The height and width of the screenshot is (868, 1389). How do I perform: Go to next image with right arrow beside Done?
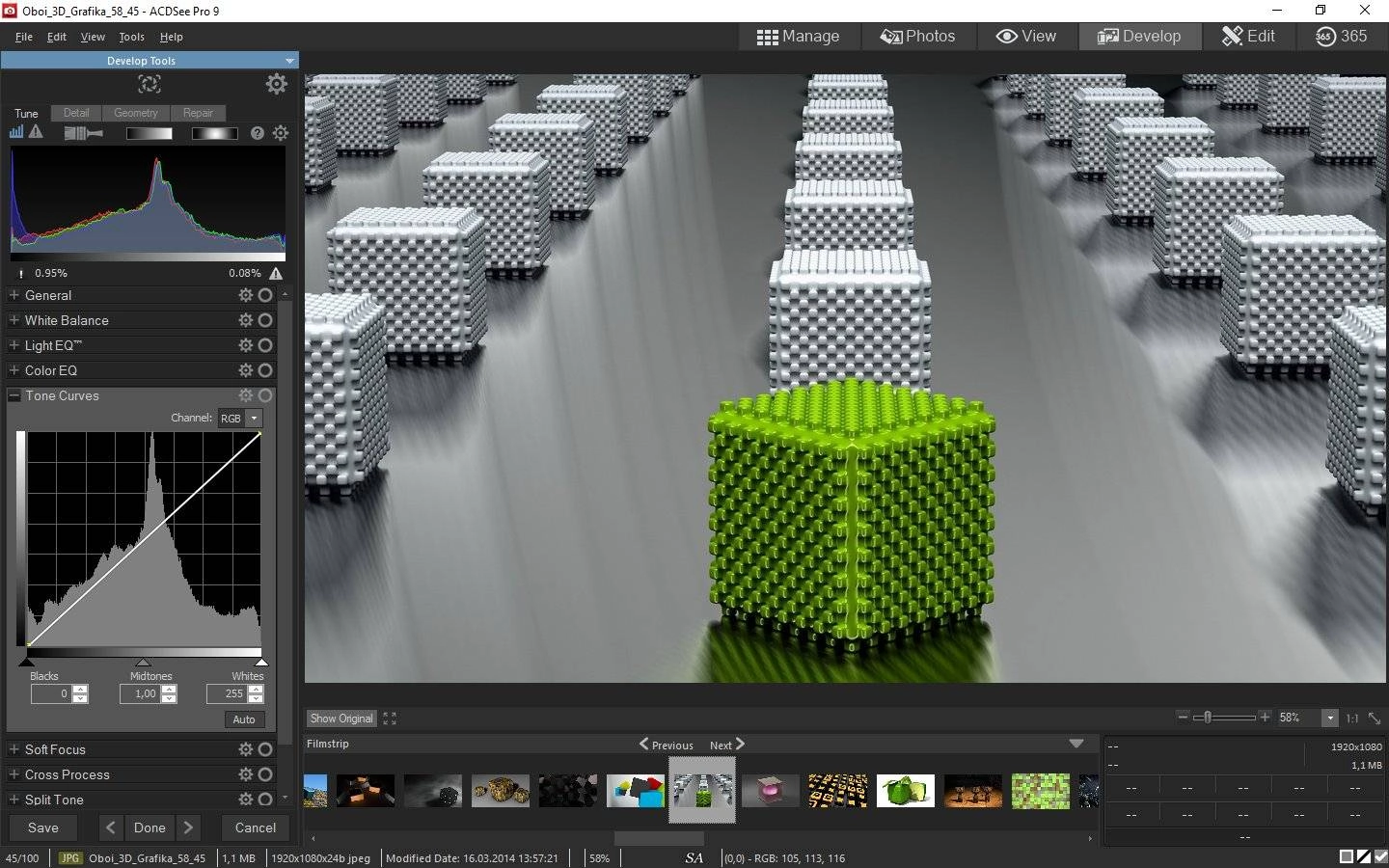click(188, 827)
